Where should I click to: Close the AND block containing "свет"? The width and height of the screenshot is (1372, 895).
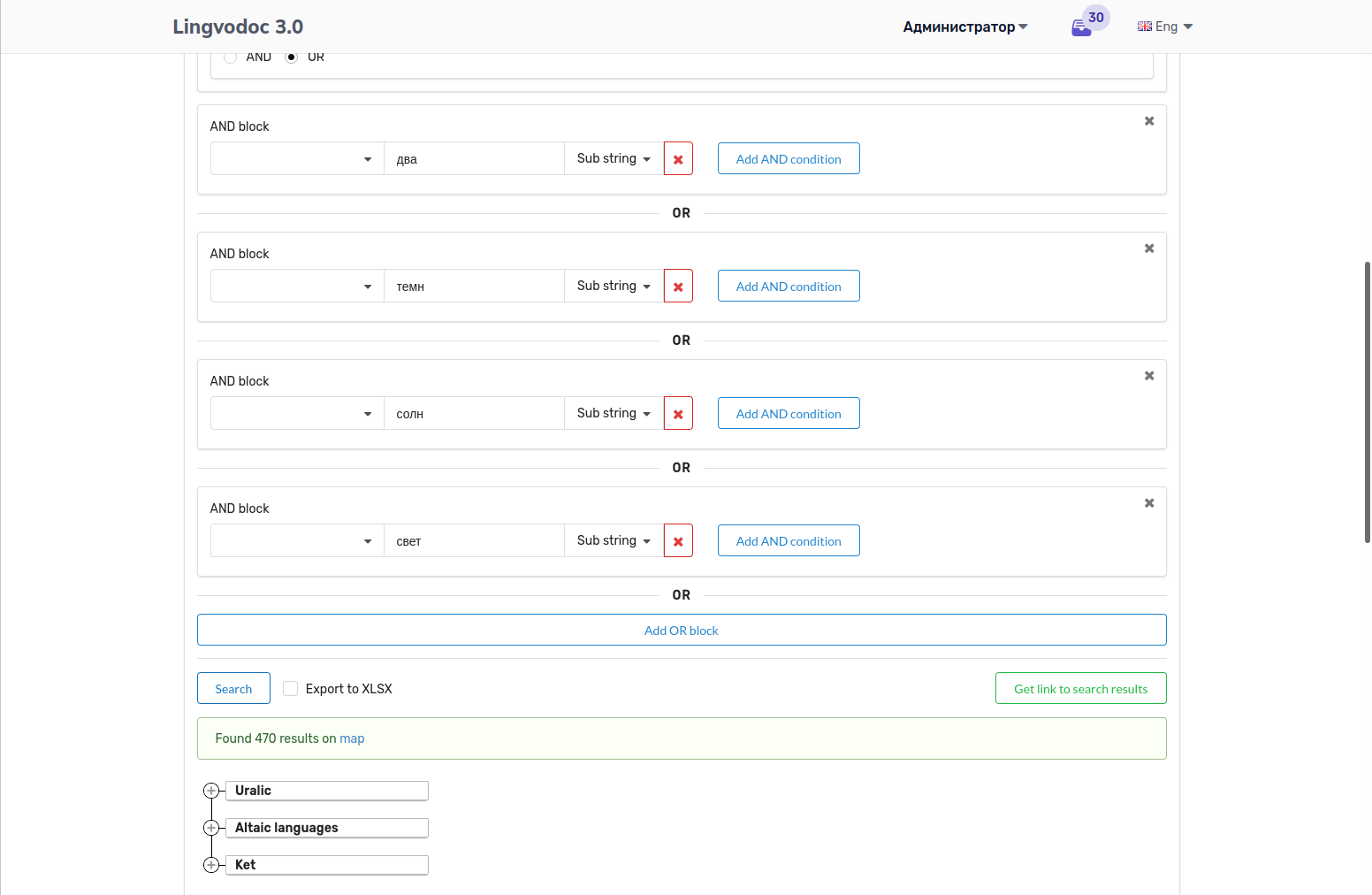[x=1148, y=502]
